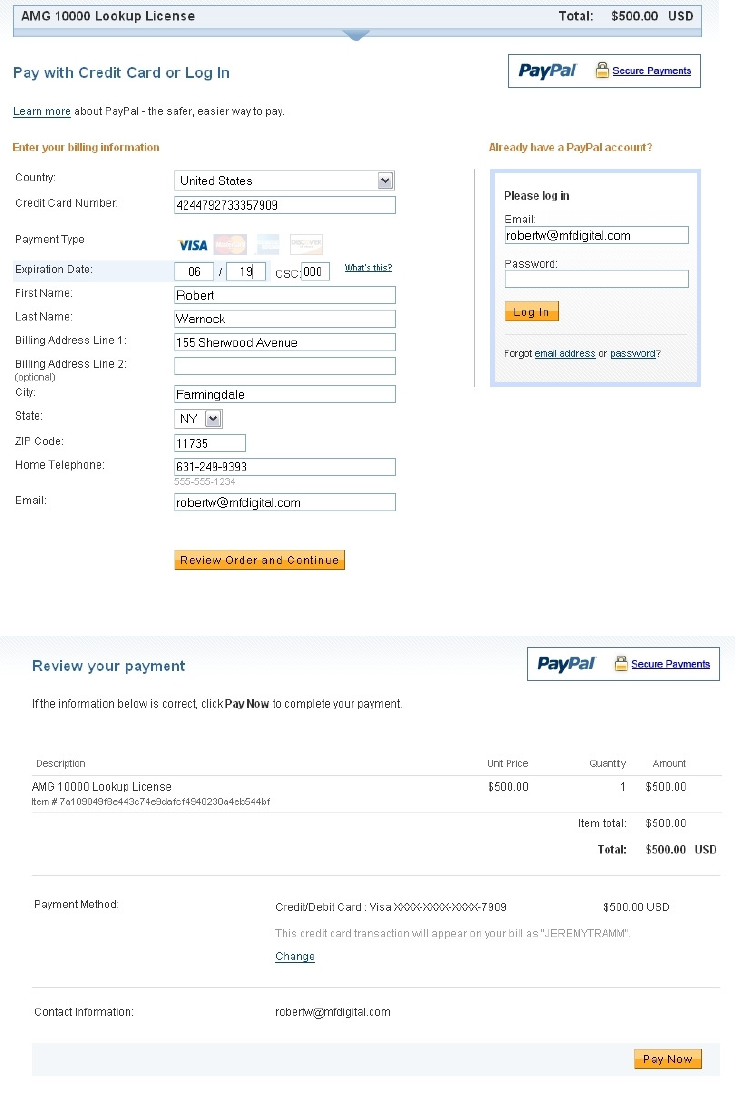Image resolution: width=735 pixels, height=1102 pixels.
Task: Click the What's this? link beside CSC
Action: pyautogui.click(x=368, y=268)
